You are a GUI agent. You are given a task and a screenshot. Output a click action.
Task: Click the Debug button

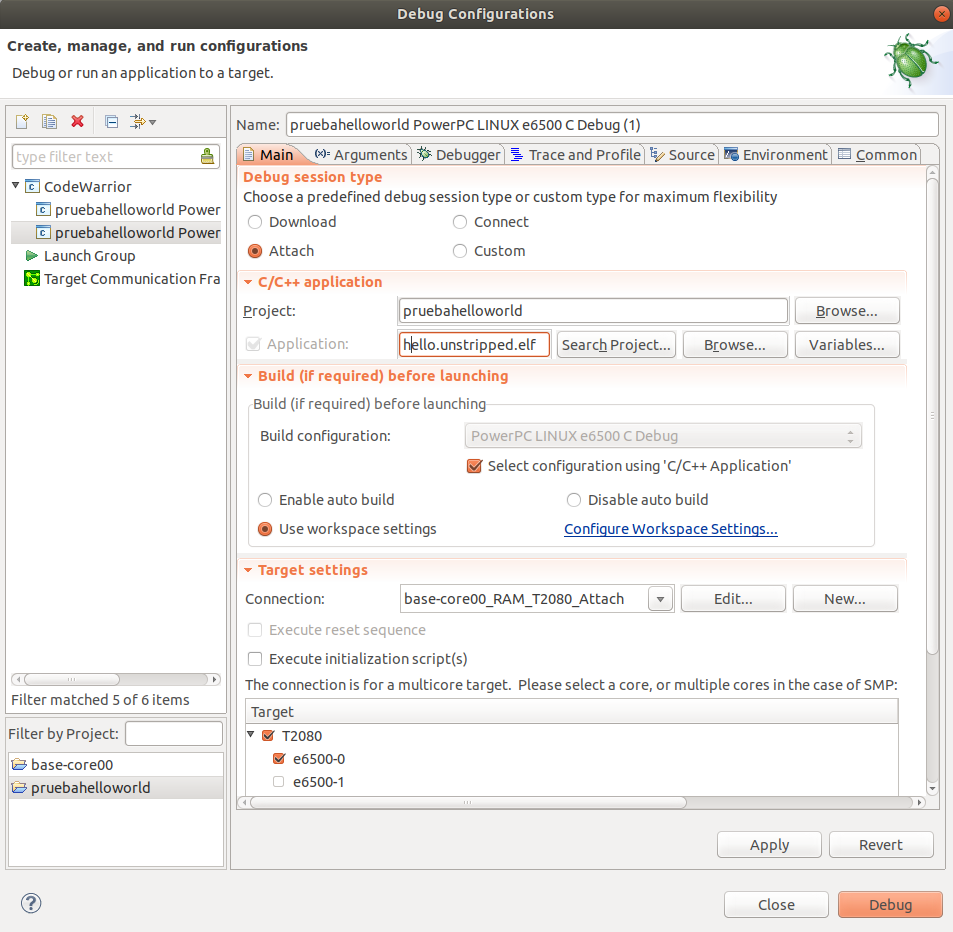pos(890,905)
